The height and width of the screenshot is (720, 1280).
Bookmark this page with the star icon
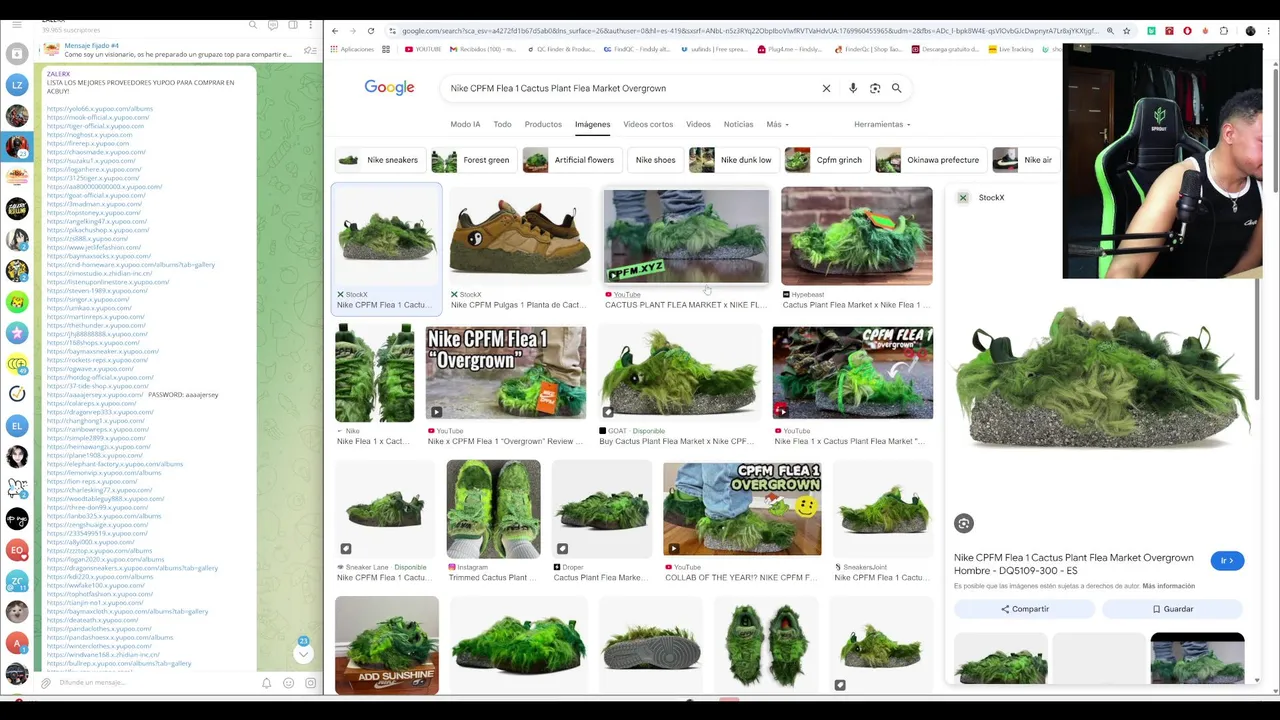pos(1127,31)
